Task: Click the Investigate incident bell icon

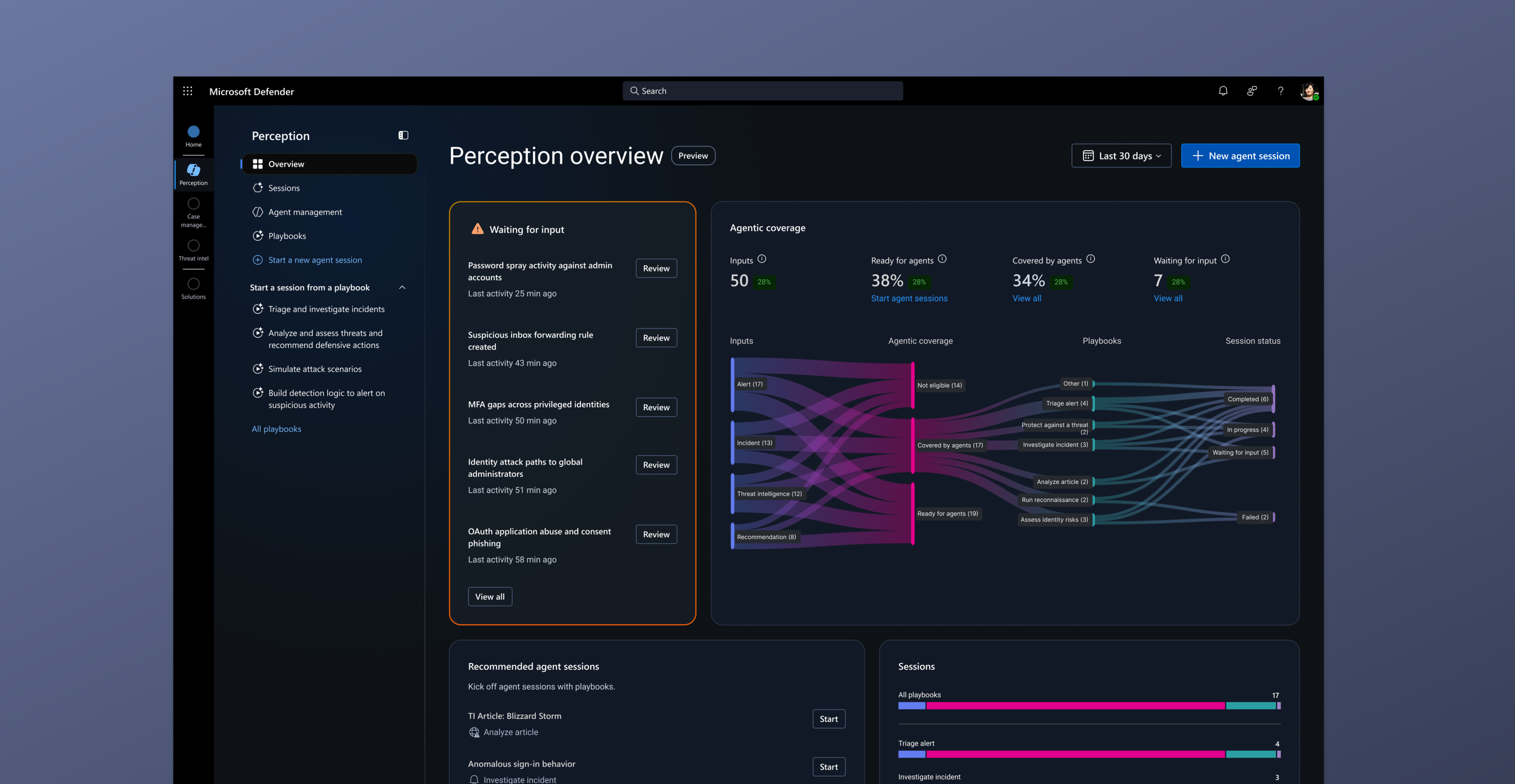Action: click(x=474, y=779)
